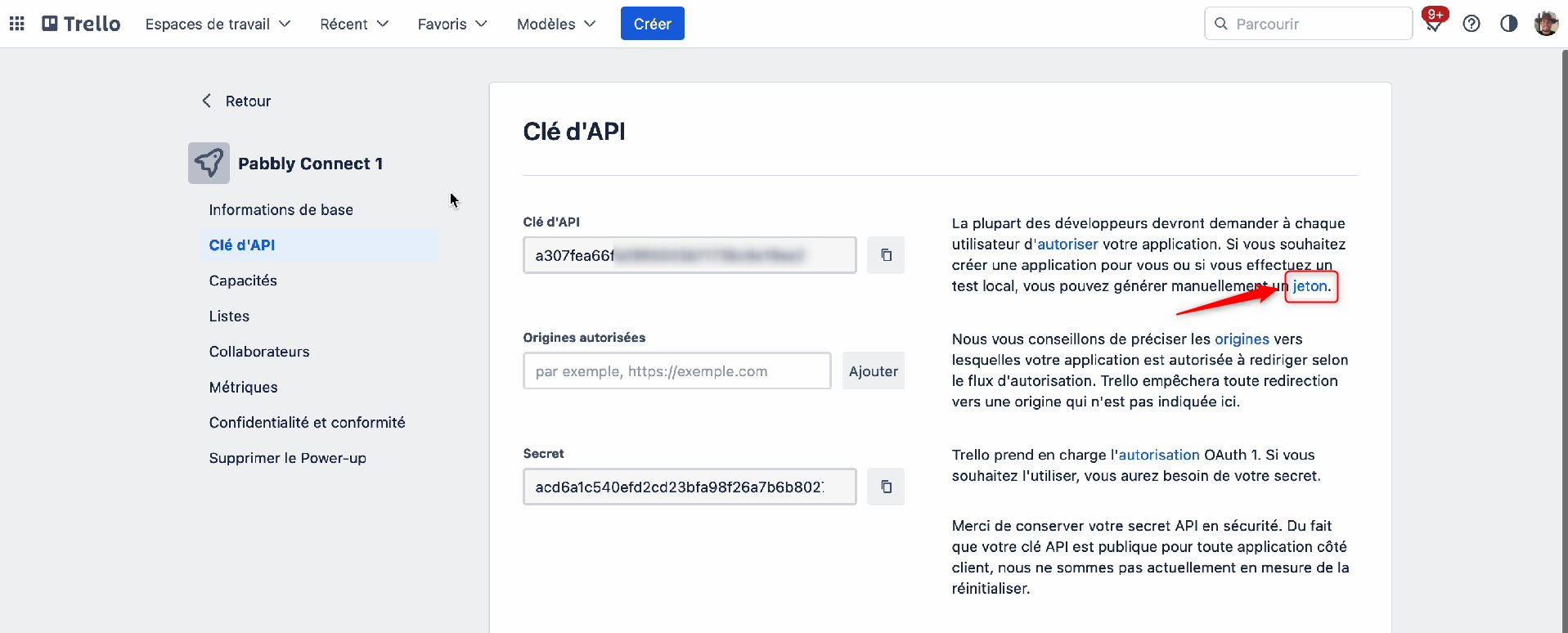Click the Ajouter button
This screenshot has width=1568, height=633.
tap(874, 371)
